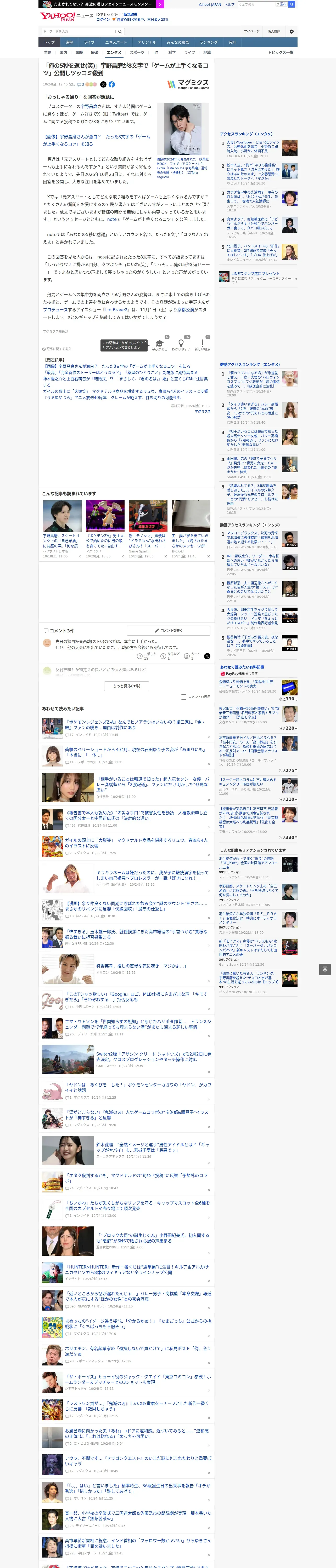The image size is (336, 1568).
Task: Click the magnifier search icon beside keyword field
Action: 120,32
